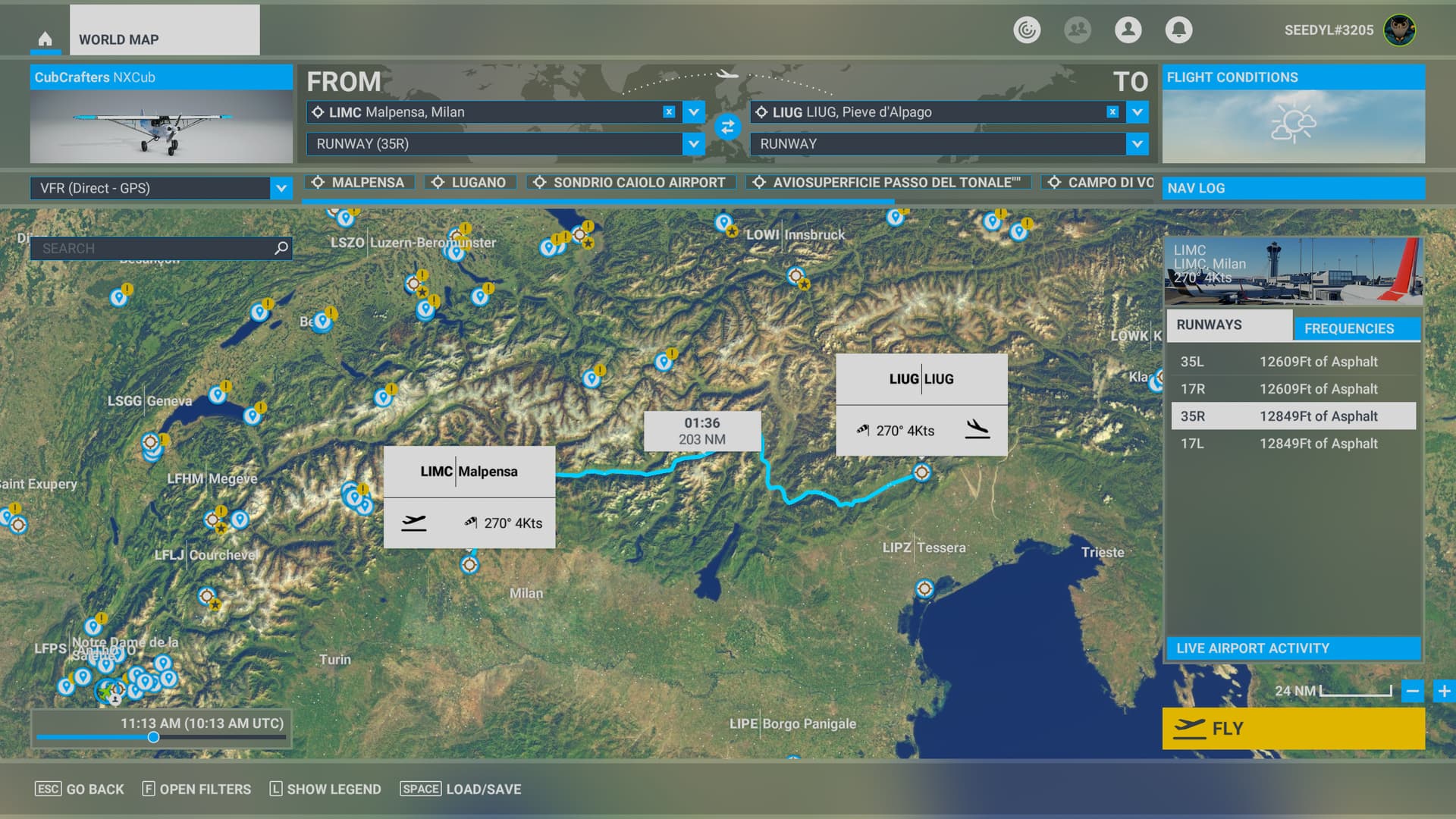Open the activities swirl icon in the header
1456x819 pixels.
click(x=1027, y=30)
